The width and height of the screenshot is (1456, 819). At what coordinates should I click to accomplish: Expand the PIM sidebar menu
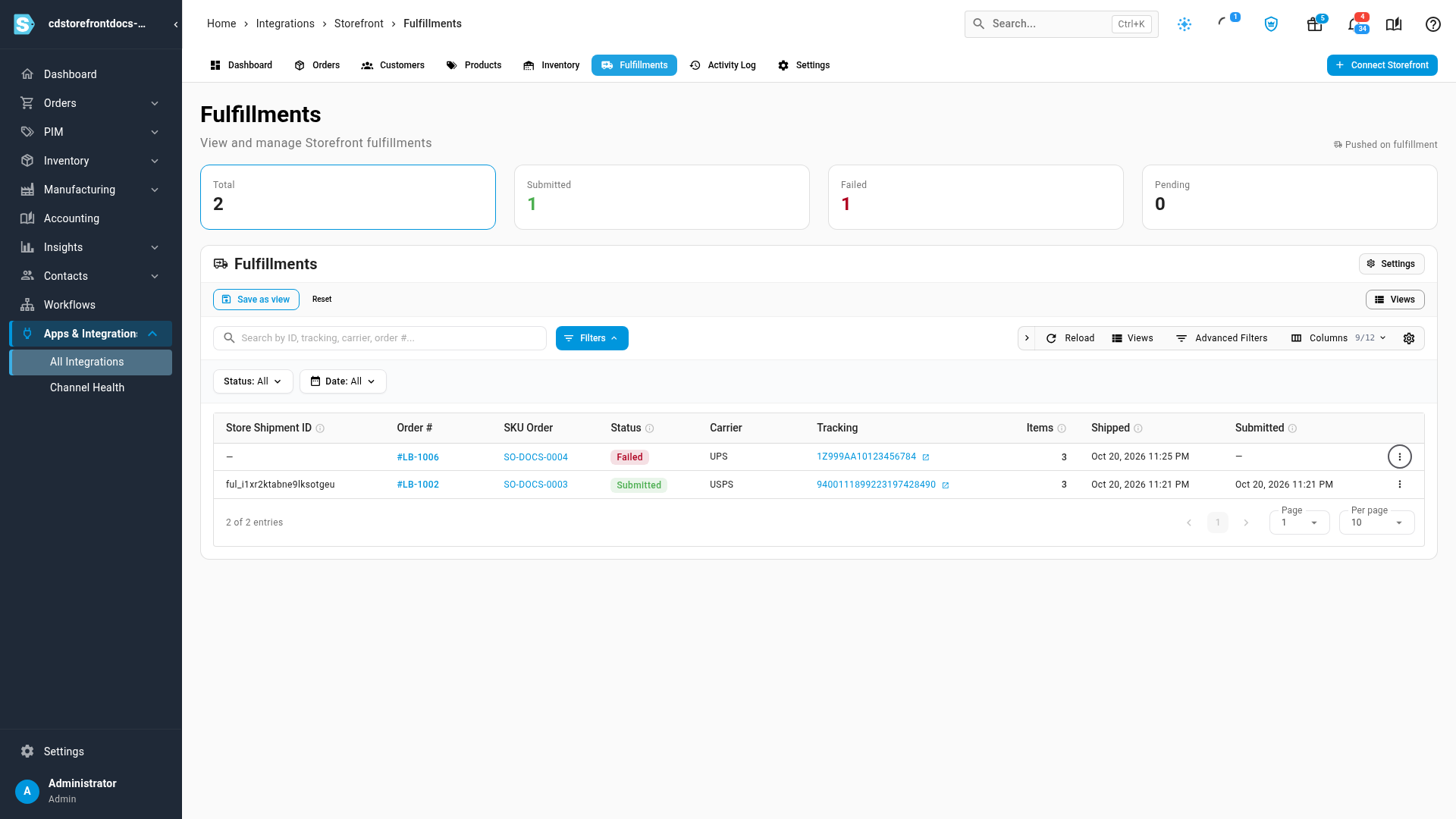(91, 132)
